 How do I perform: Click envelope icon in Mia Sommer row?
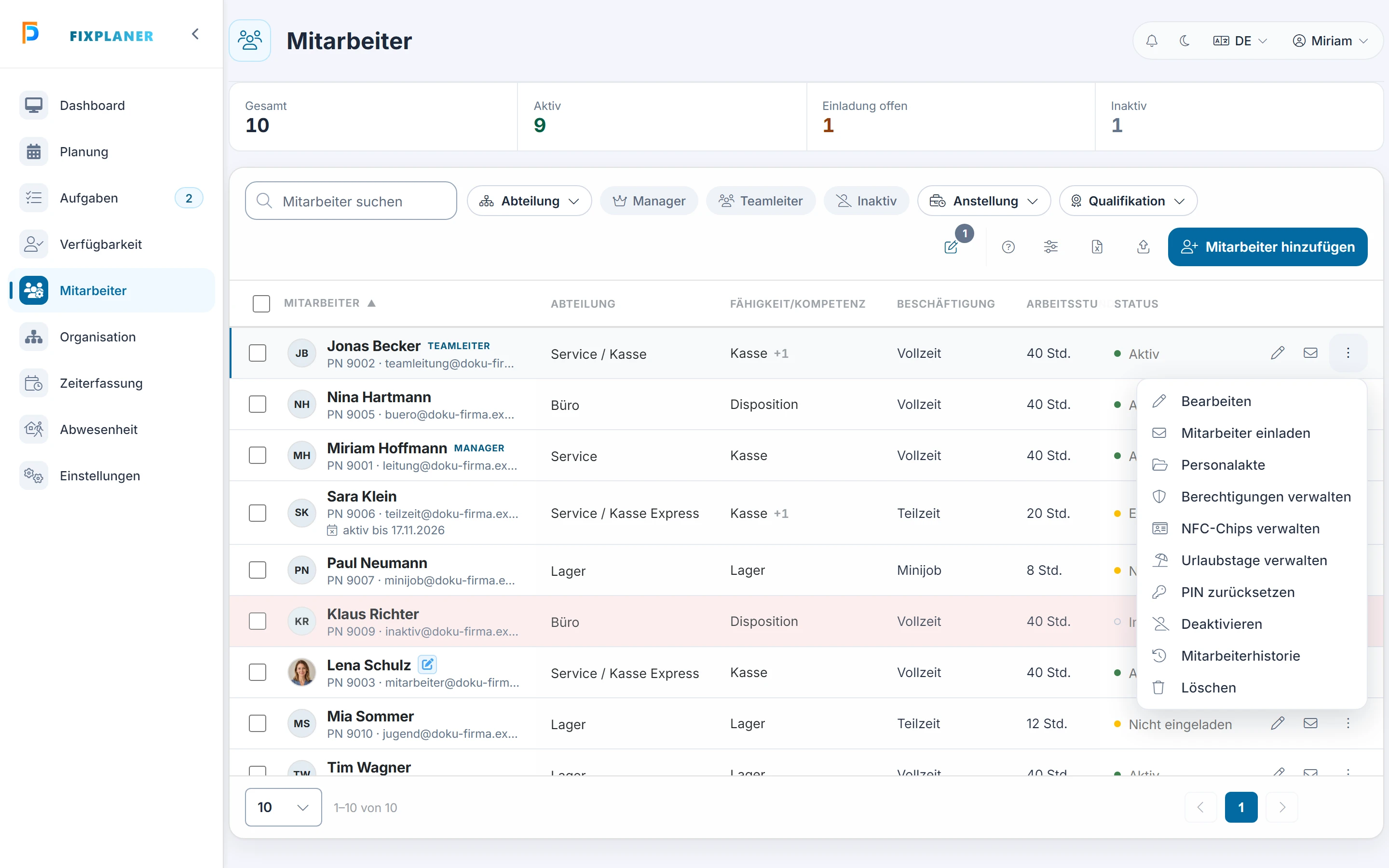[1310, 723]
